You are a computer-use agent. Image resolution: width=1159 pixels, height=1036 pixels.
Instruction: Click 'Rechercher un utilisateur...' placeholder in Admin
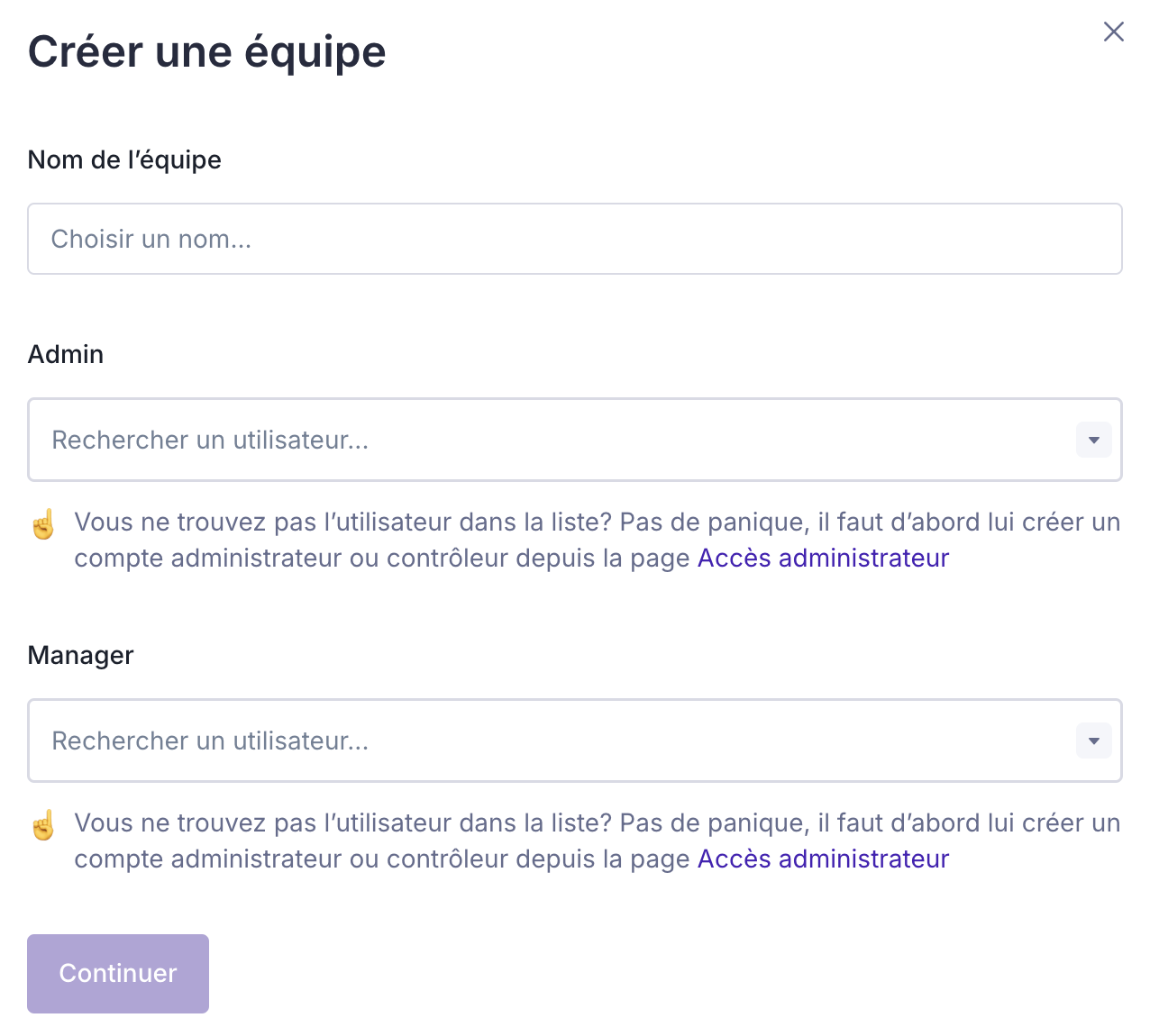[x=210, y=441]
